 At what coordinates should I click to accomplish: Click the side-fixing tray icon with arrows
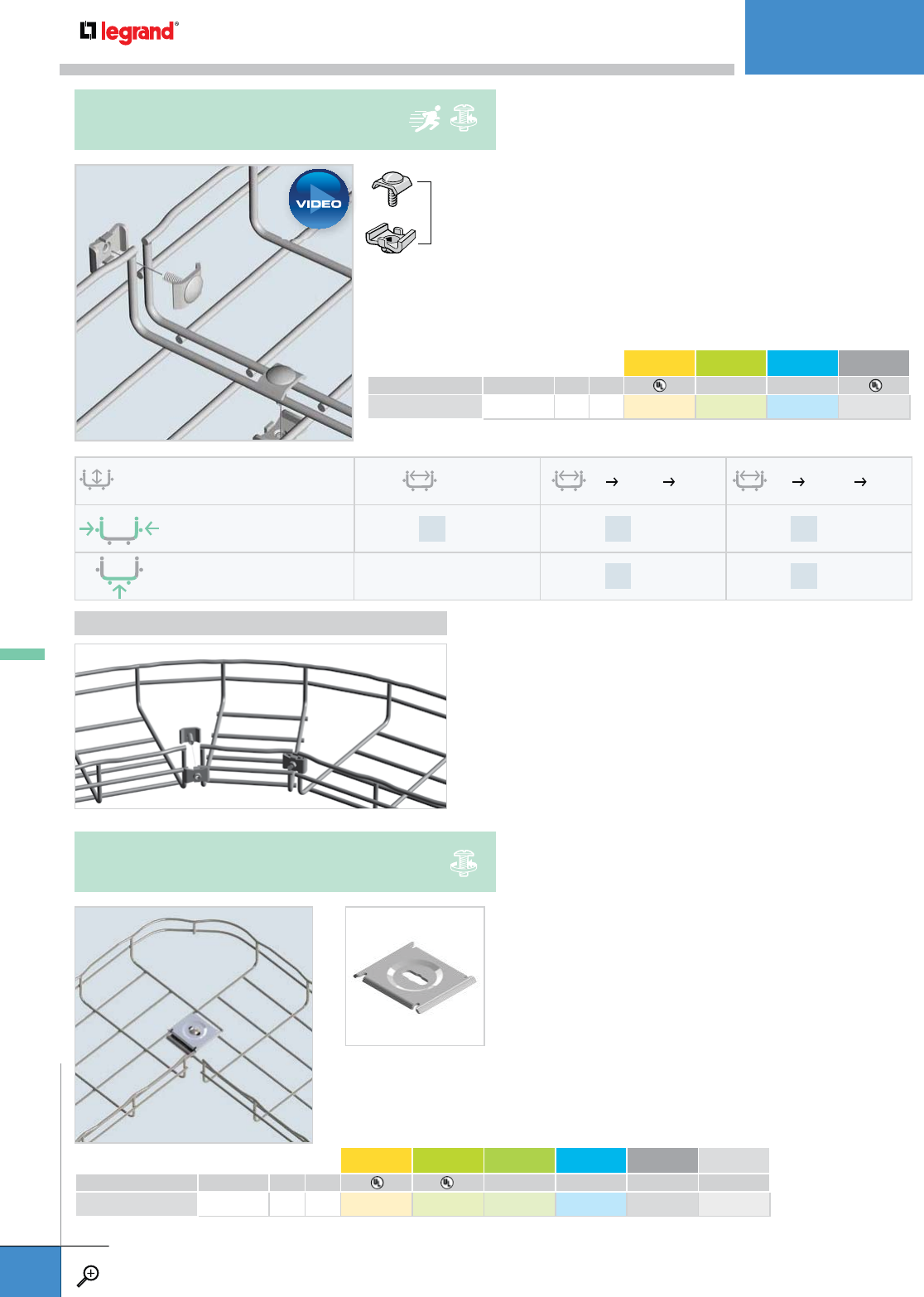click(x=119, y=528)
